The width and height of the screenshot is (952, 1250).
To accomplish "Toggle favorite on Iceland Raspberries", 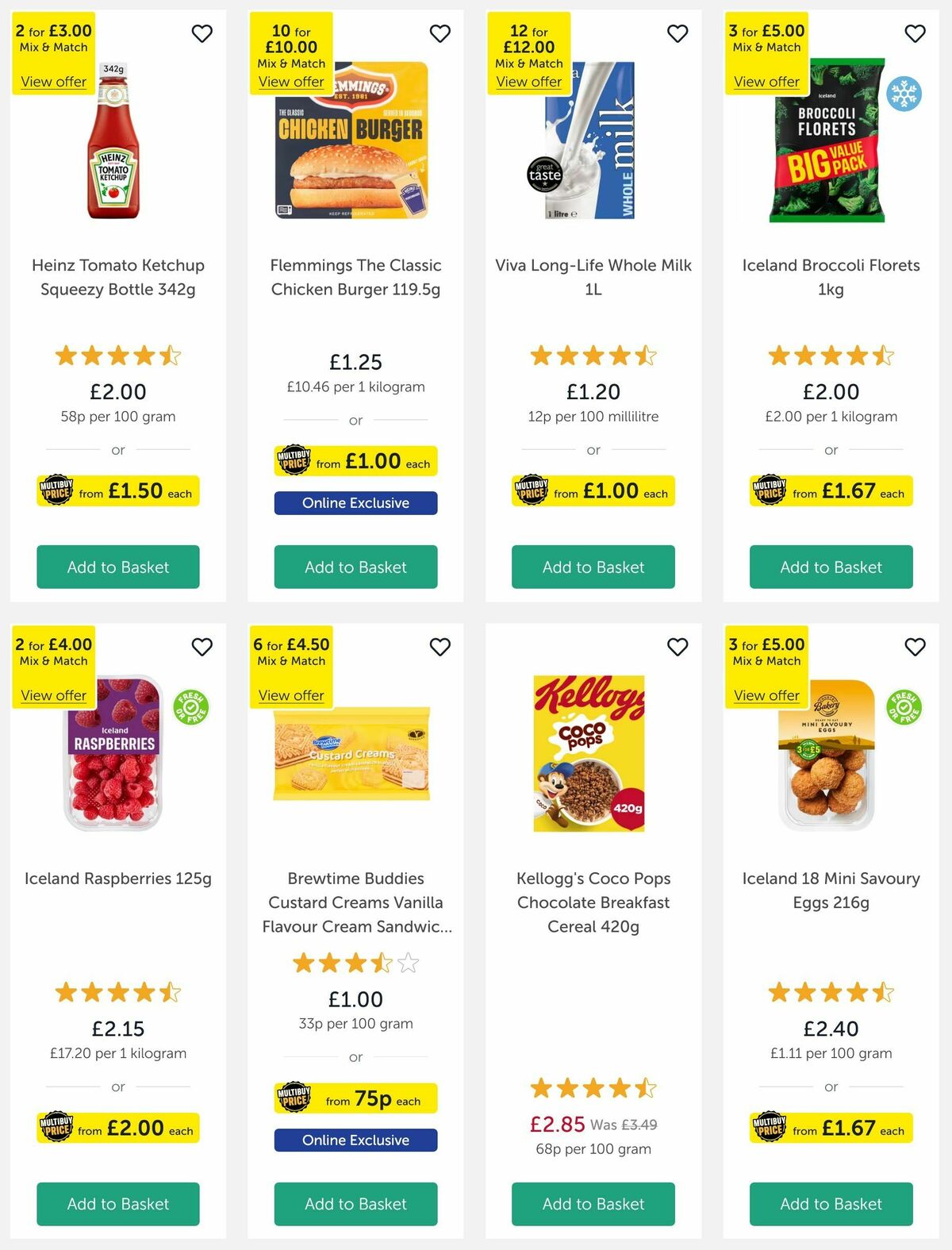I will [x=202, y=648].
